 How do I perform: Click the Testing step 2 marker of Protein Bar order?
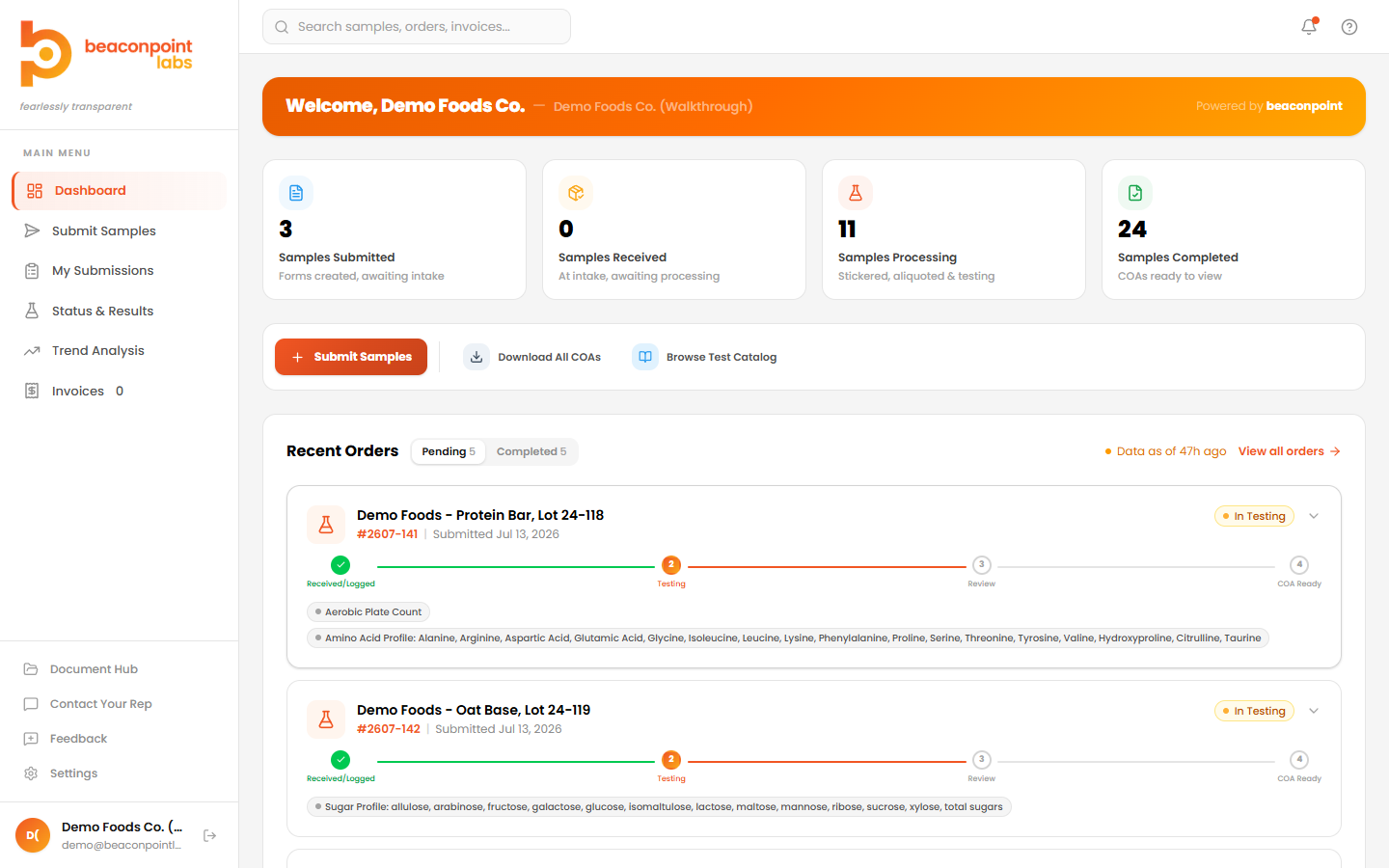pyautogui.click(x=671, y=565)
